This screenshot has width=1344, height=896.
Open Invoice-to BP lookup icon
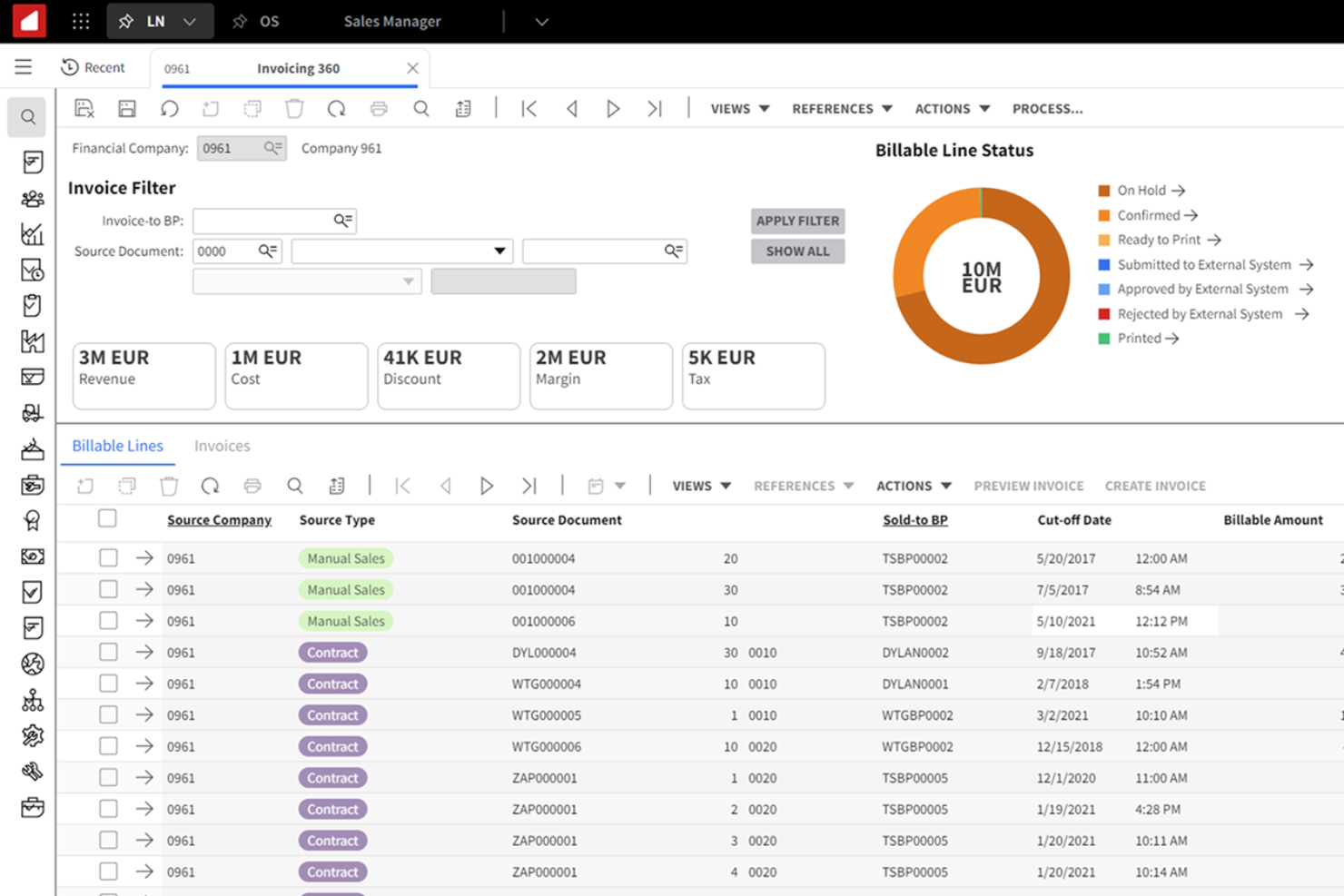pos(342,221)
